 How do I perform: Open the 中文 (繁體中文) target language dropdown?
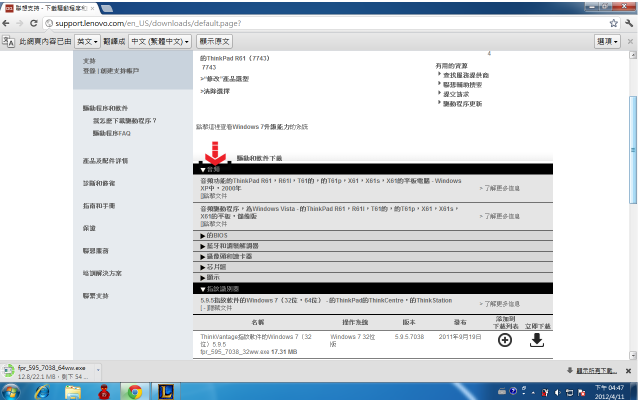160,41
